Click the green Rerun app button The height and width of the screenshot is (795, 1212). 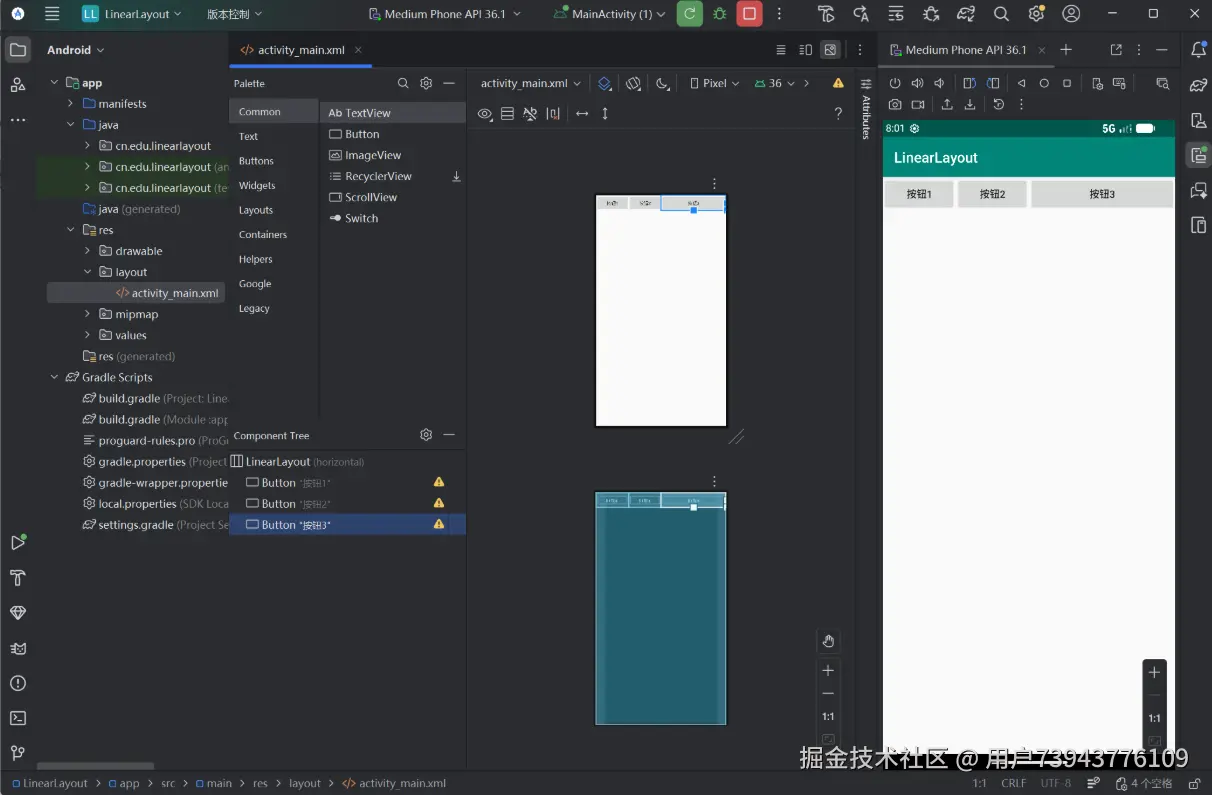click(x=689, y=14)
